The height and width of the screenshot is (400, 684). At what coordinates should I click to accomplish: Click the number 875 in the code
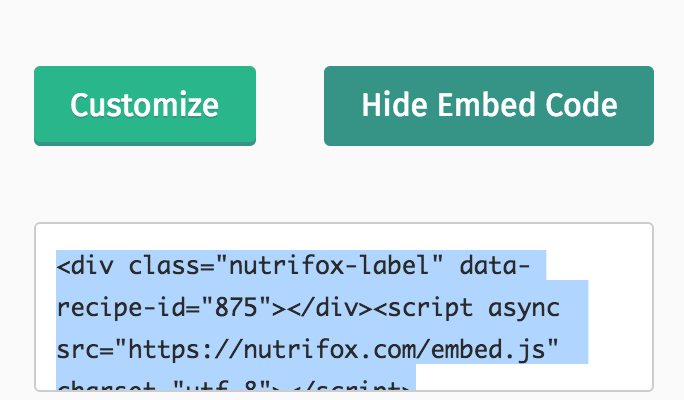tap(236, 308)
